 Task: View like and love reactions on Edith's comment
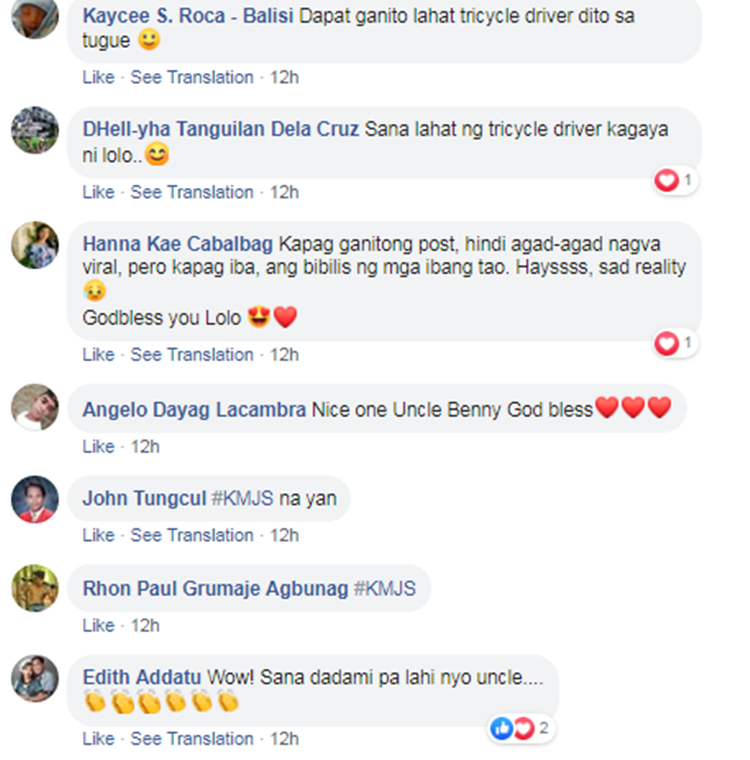click(520, 728)
